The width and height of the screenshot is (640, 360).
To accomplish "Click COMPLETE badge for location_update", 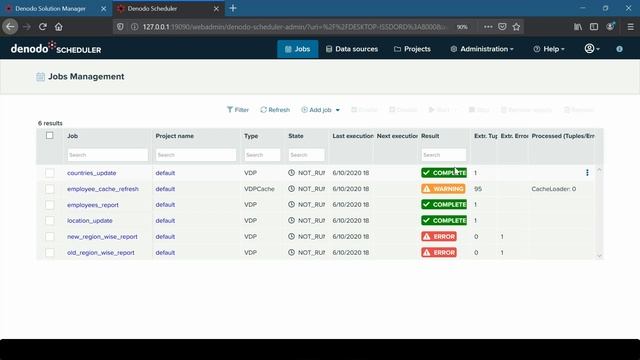I will pyautogui.click(x=444, y=220).
